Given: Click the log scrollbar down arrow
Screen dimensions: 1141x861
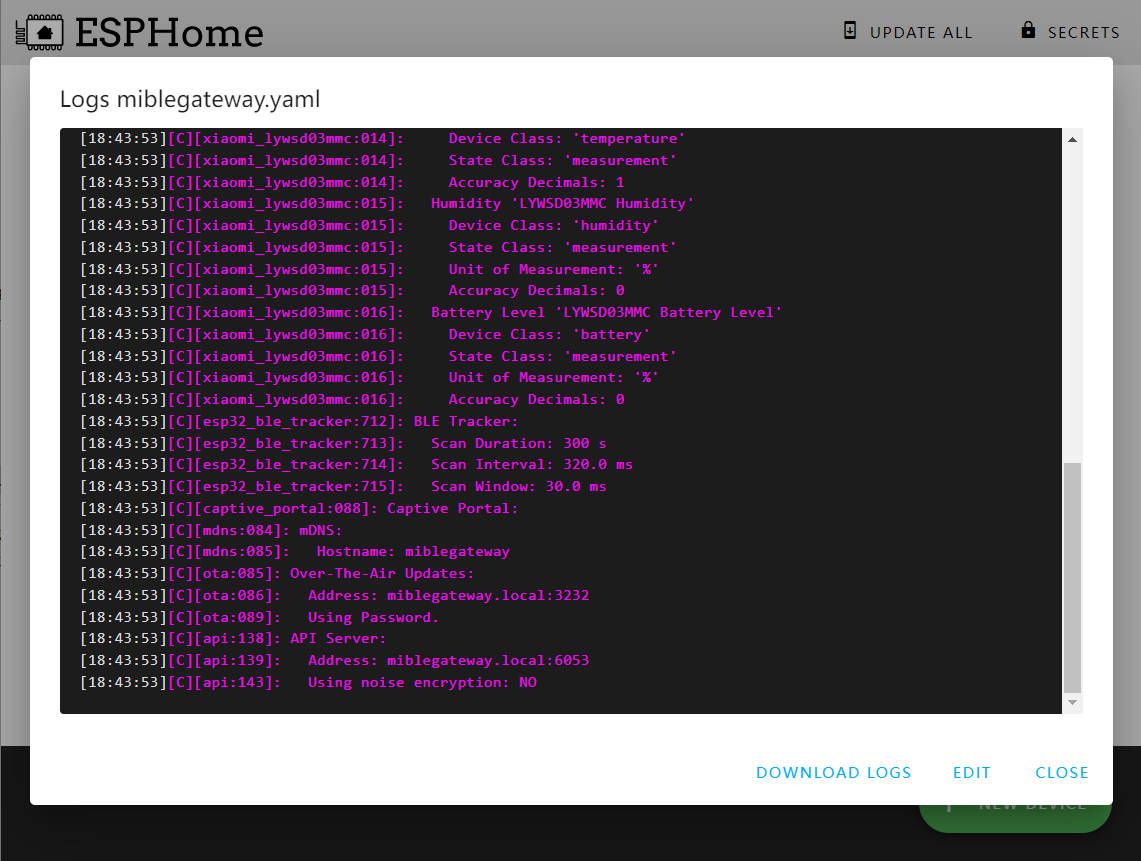Looking at the screenshot, I should coord(1072,702).
